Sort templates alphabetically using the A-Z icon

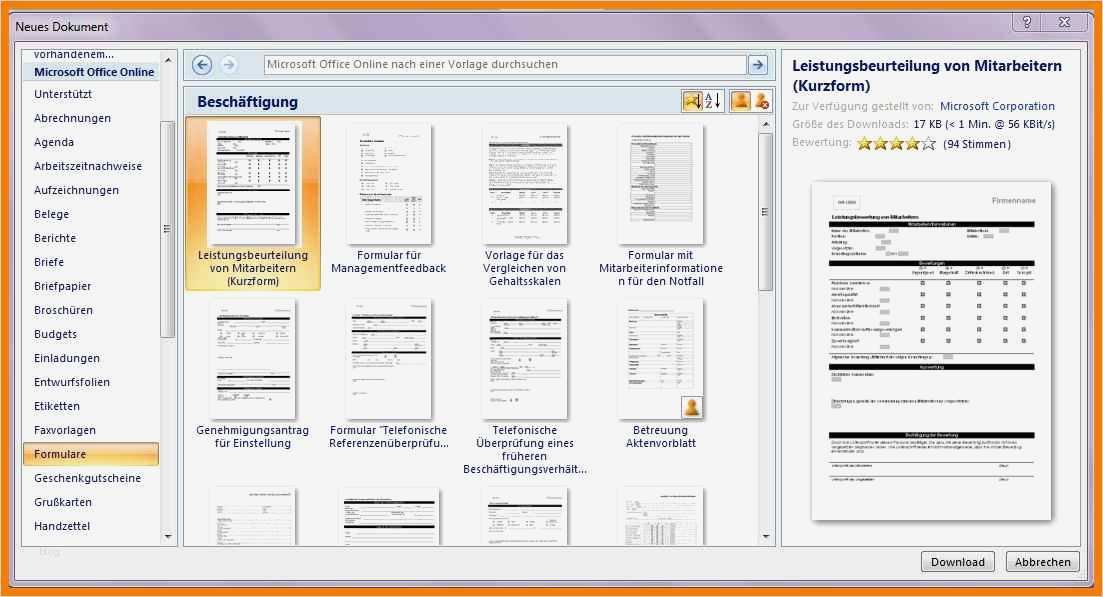pyautogui.click(x=711, y=100)
